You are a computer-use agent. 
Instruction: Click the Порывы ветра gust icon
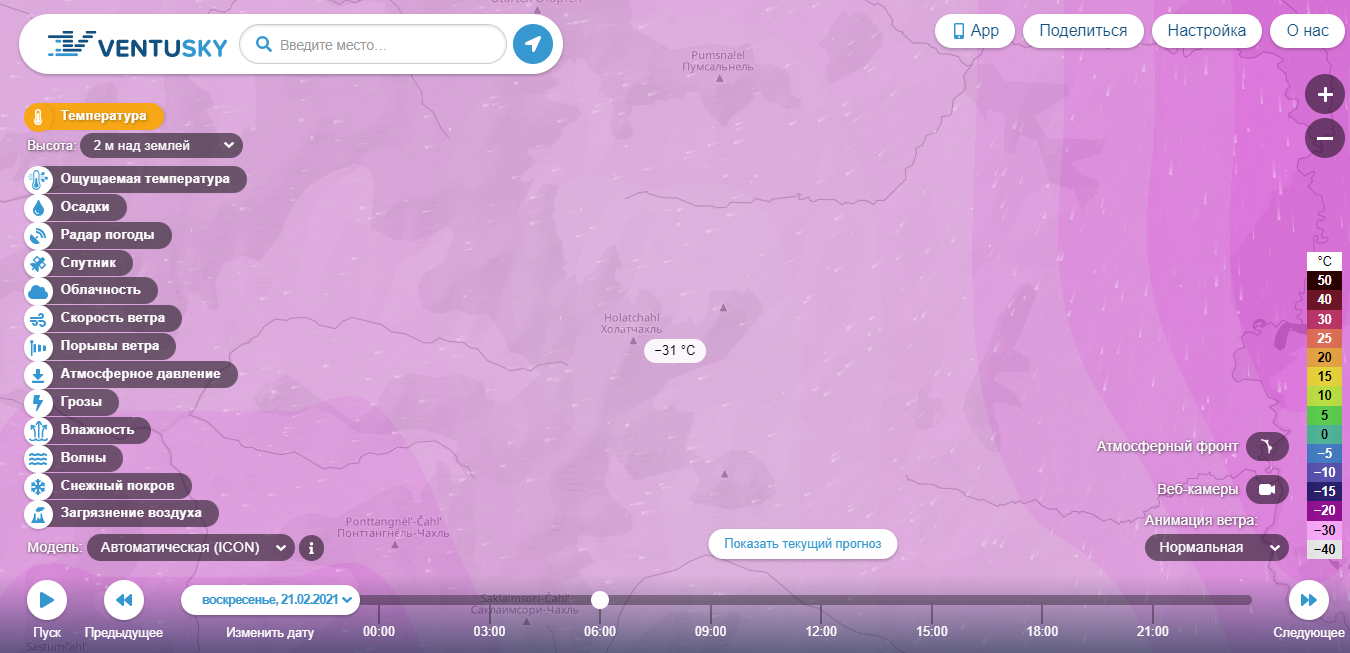click(38, 347)
